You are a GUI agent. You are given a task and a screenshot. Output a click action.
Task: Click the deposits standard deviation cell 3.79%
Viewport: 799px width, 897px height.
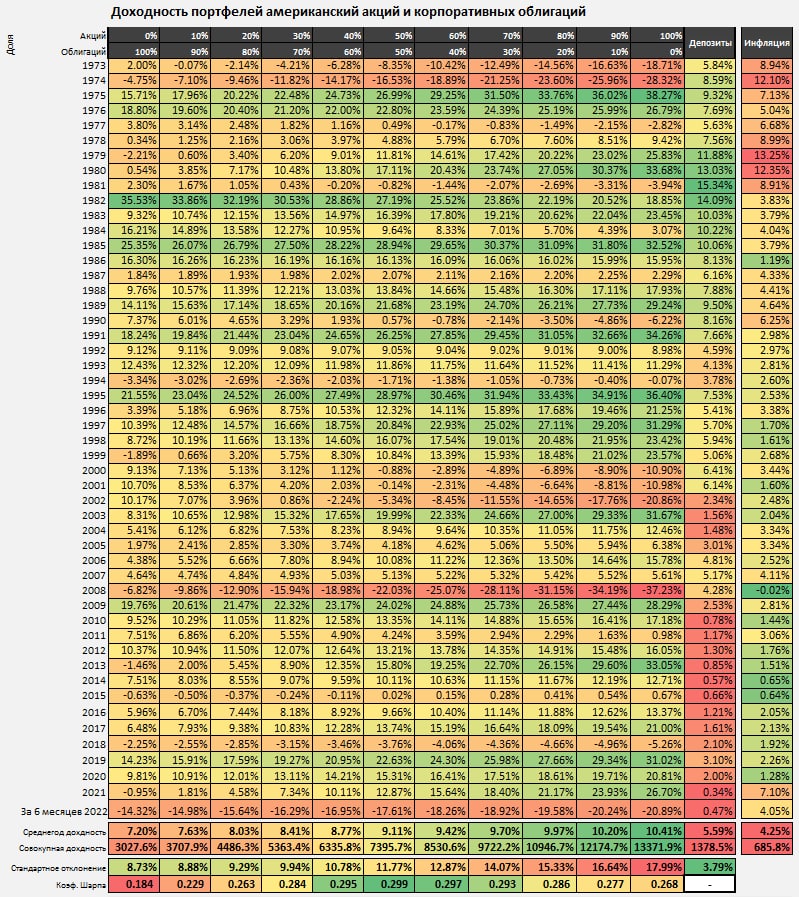click(x=711, y=867)
